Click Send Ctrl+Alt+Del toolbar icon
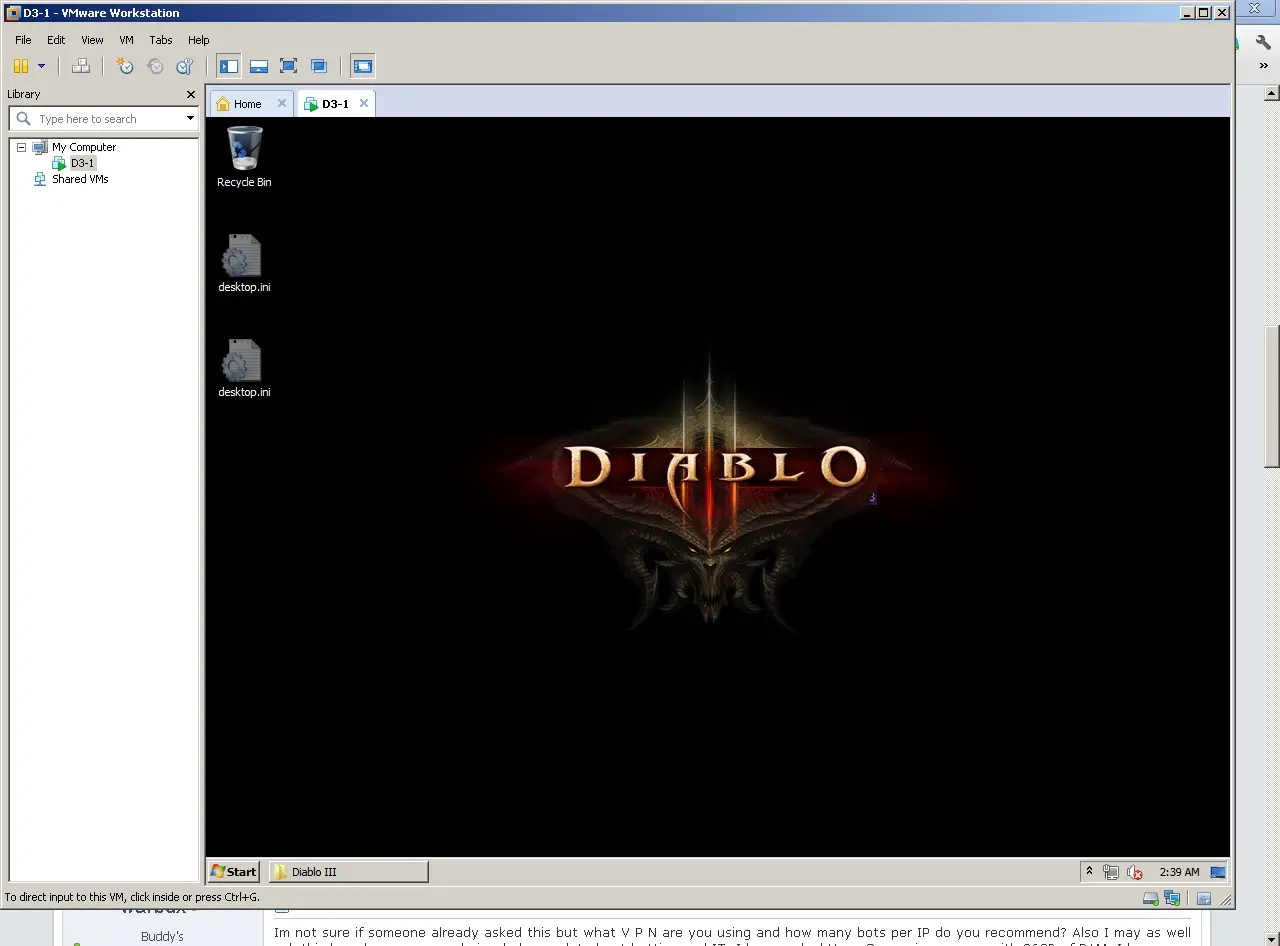This screenshot has width=1280, height=946. pos(81,66)
